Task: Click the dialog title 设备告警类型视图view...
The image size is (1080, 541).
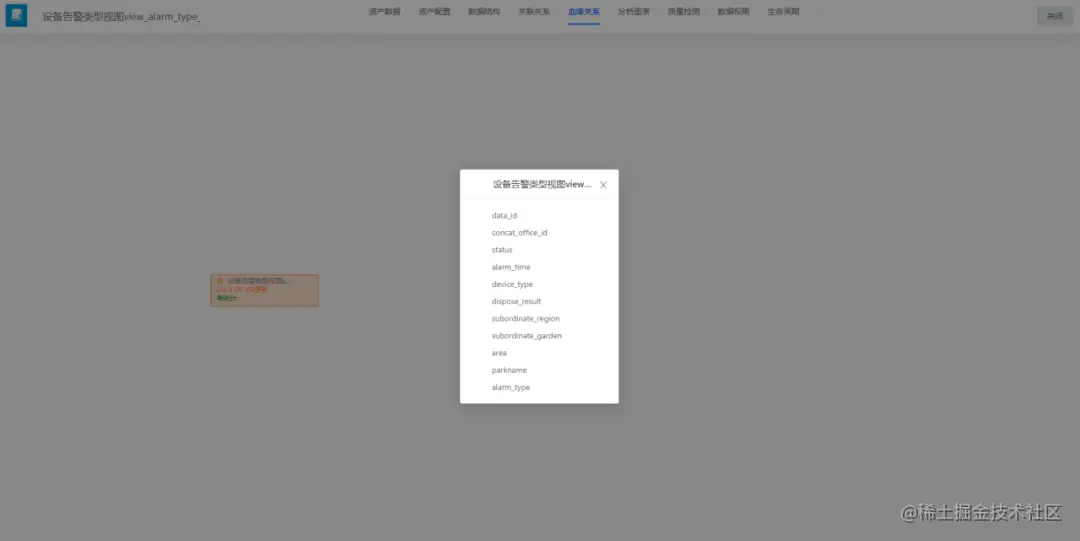Action: (542, 185)
